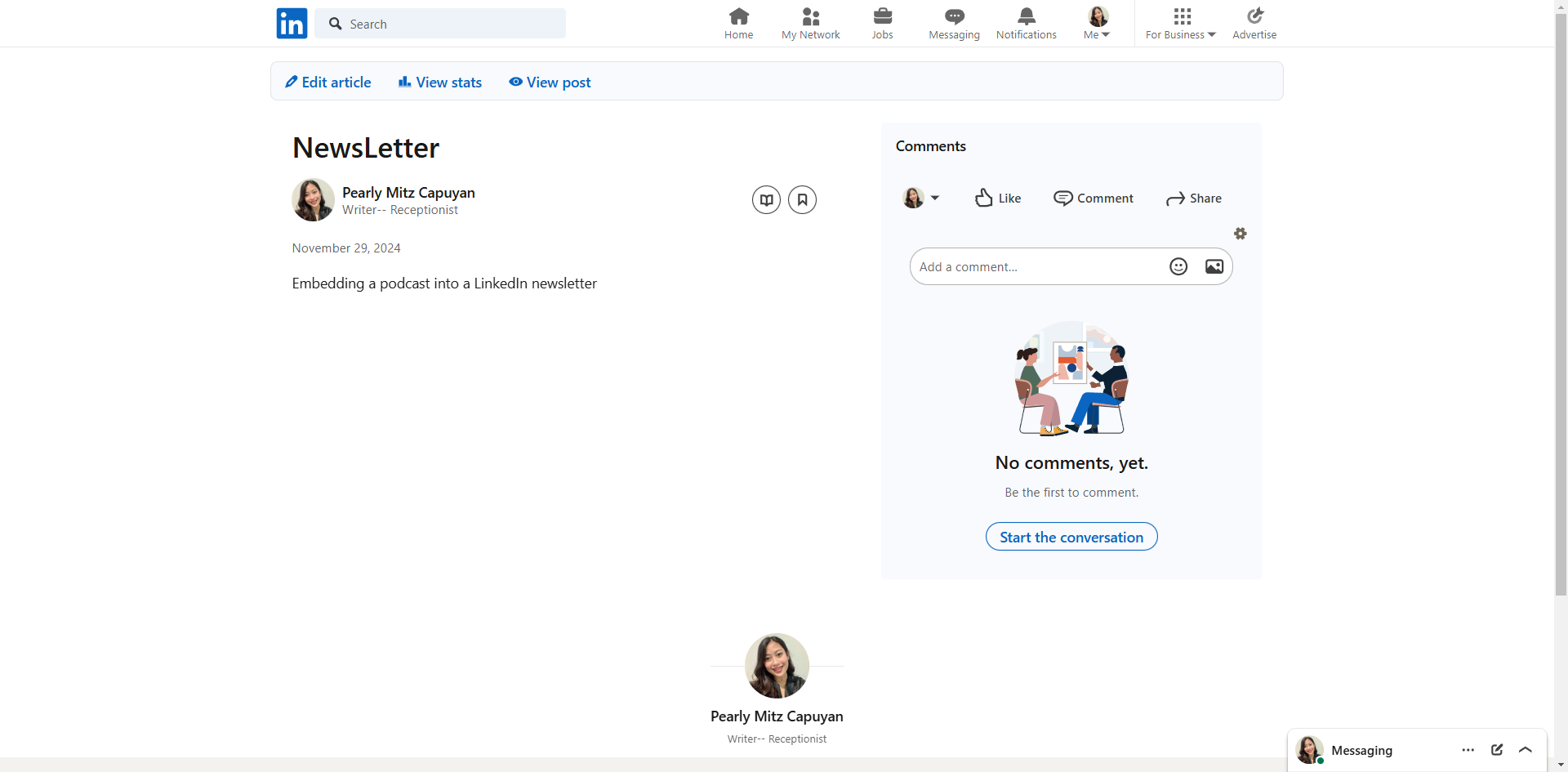This screenshot has height=772, width=1568.
Task: Open comment settings gear icon
Action: tap(1241, 234)
